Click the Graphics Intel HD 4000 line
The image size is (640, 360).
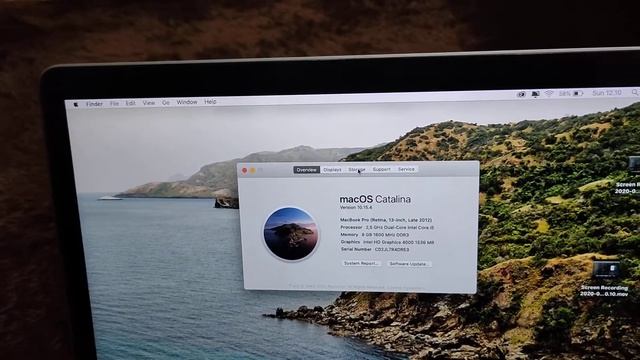pyautogui.click(x=387, y=242)
